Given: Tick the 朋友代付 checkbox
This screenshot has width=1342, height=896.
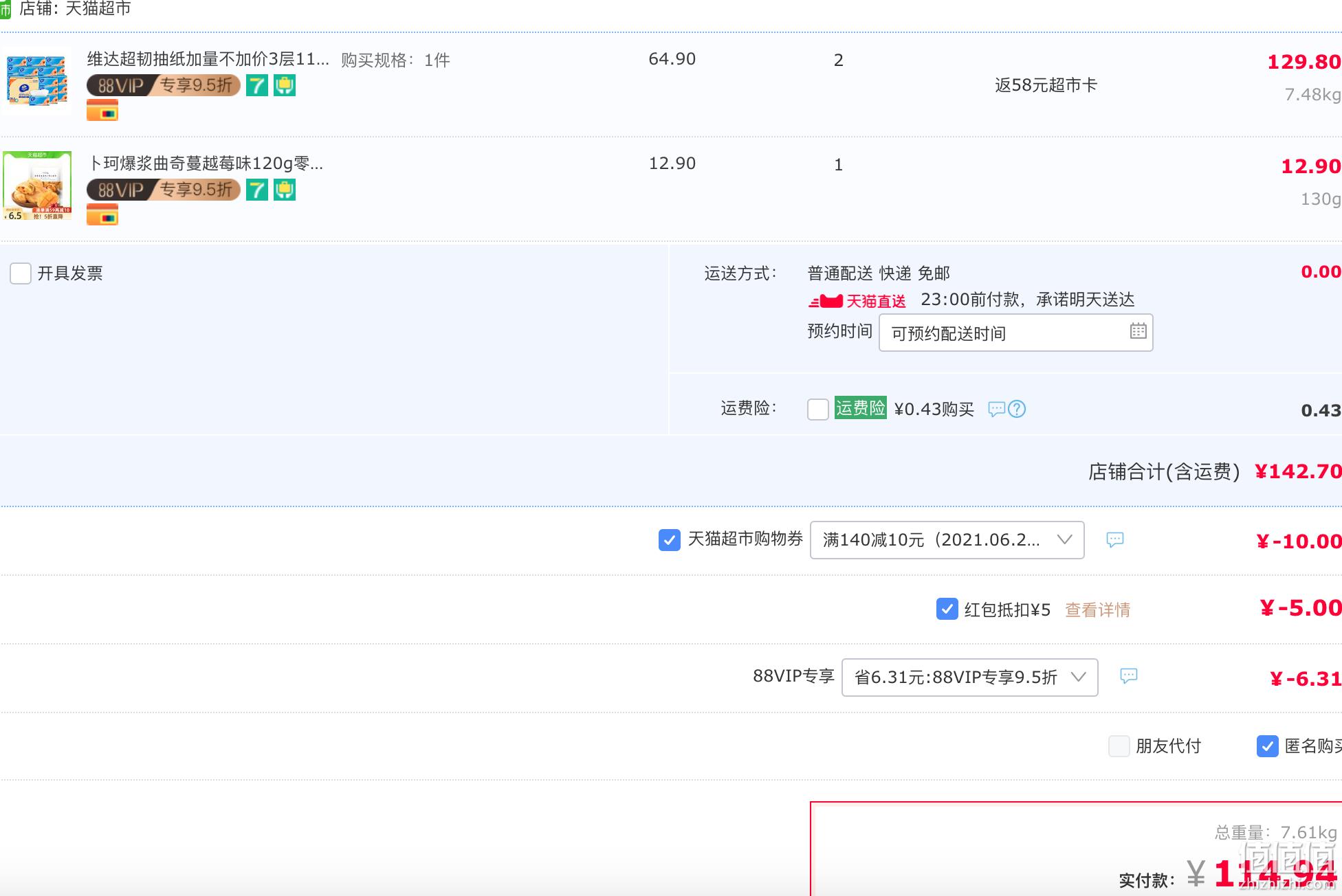Looking at the screenshot, I should [x=1119, y=746].
